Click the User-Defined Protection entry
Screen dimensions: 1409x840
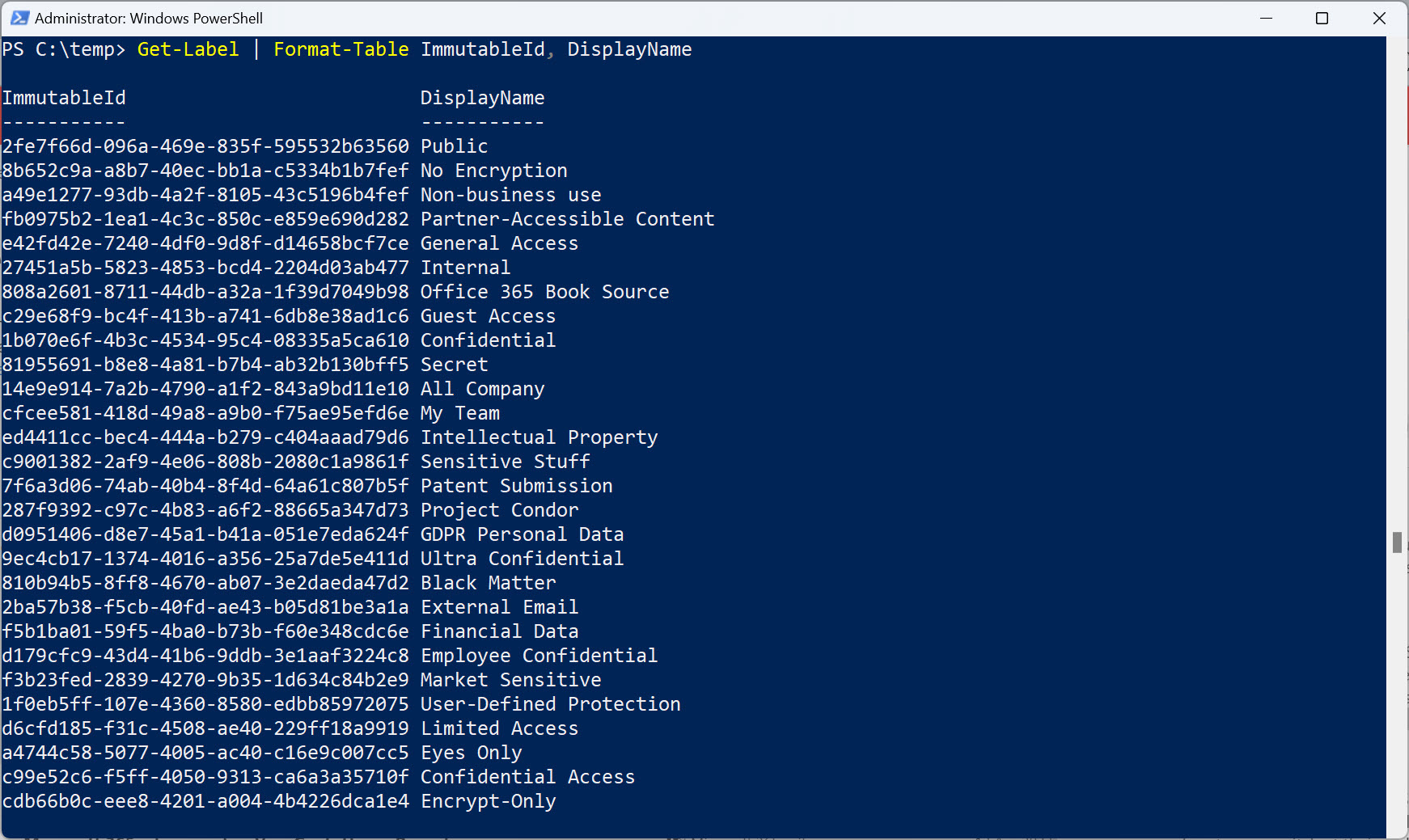pyautogui.click(x=550, y=704)
